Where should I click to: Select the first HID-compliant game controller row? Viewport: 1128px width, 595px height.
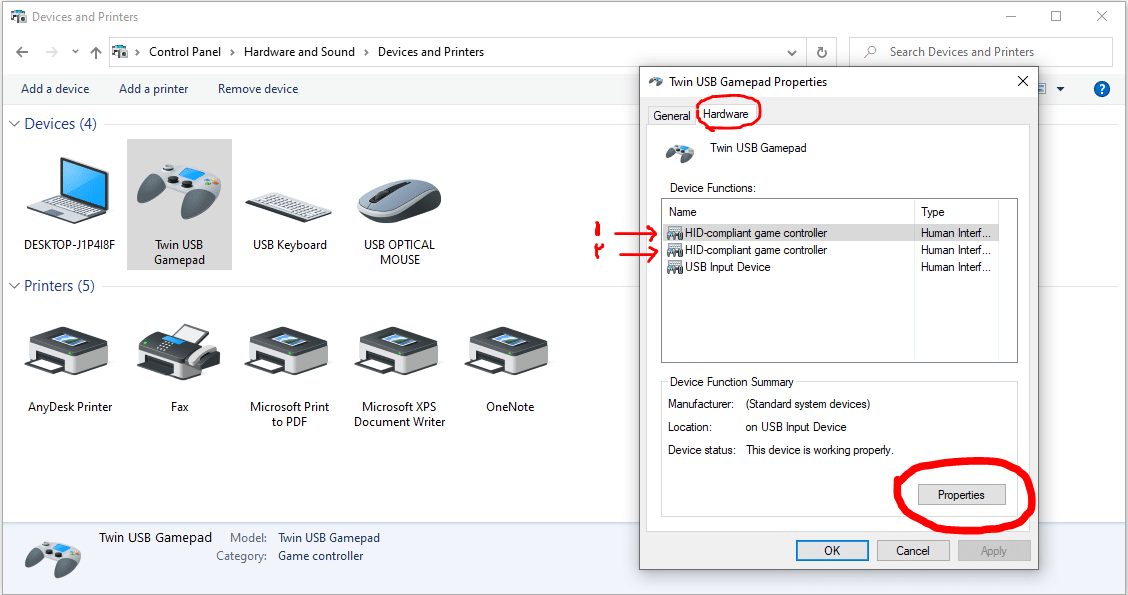tap(830, 233)
